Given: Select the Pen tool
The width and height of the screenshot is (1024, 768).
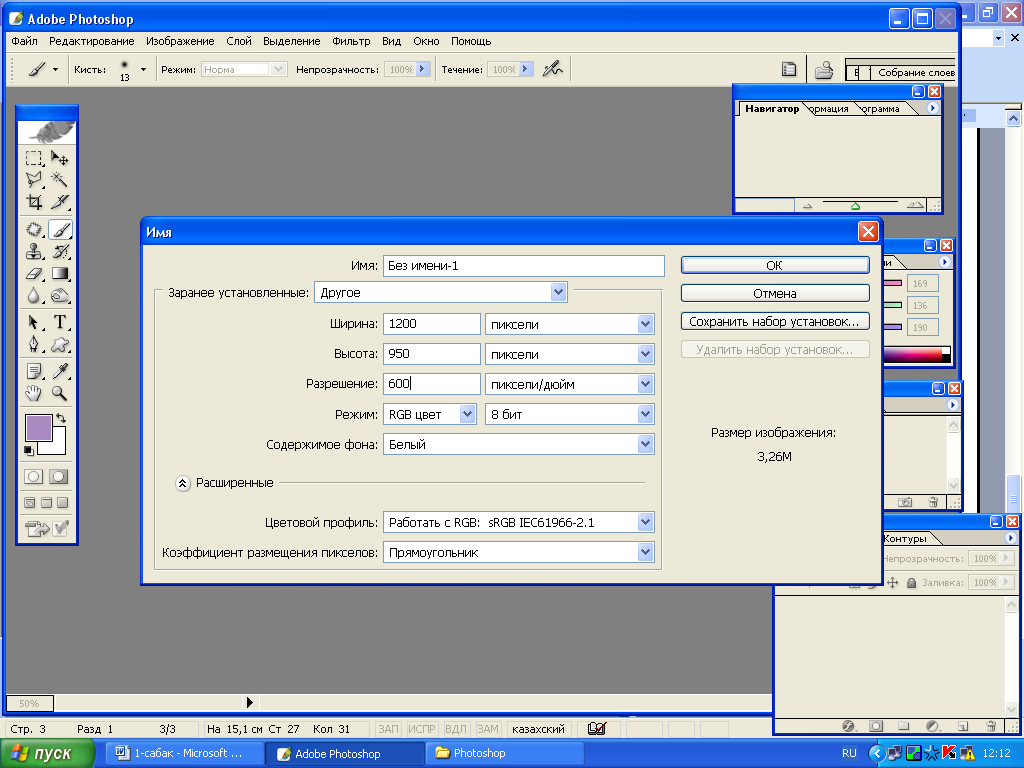Looking at the screenshot, I should coord(34,344).
